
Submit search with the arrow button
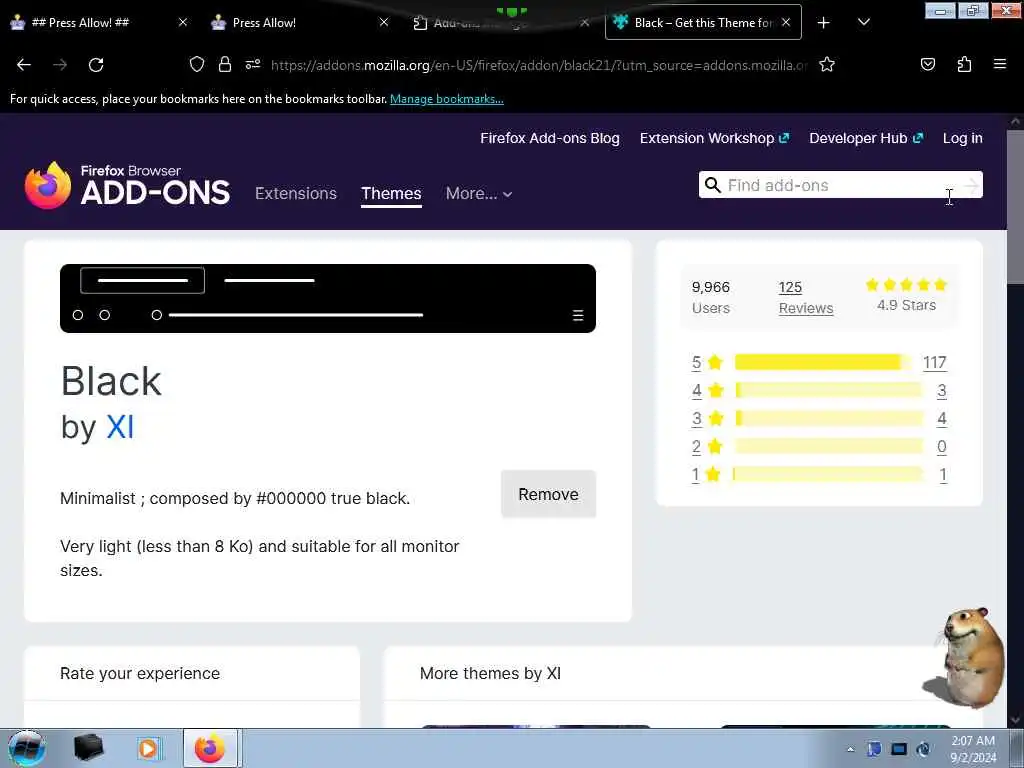tap(972, 185)
